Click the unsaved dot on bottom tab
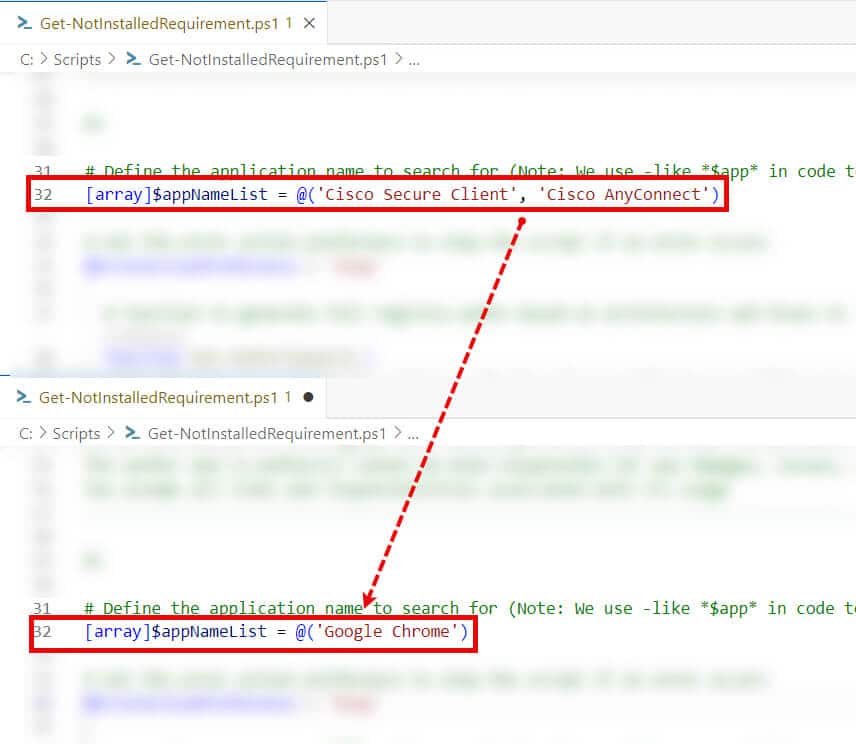Viewport: 856px width, 744px height. [308, 397]
